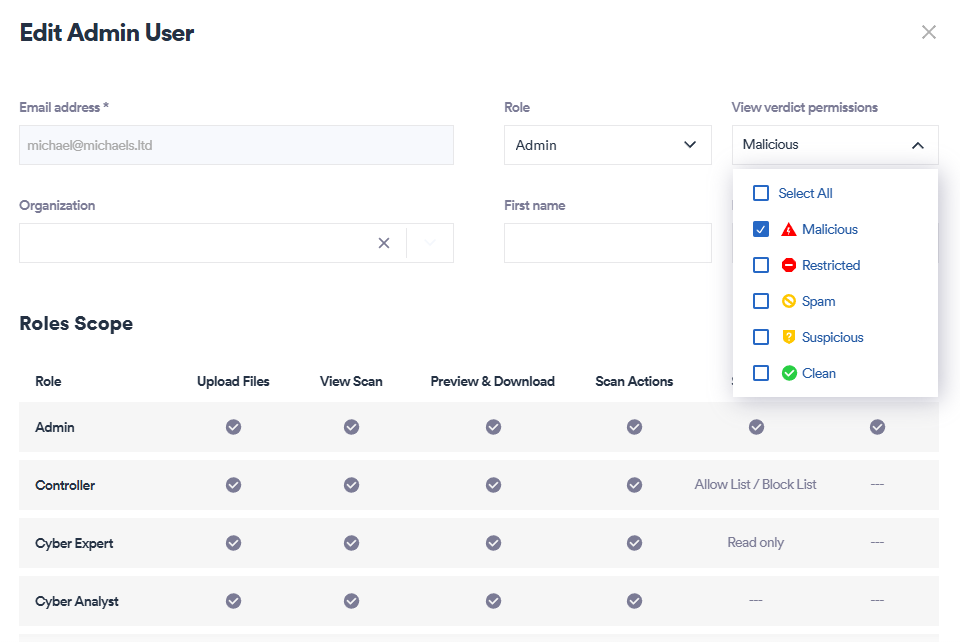Click Admin row Upload Files checkmark
The width and height of the screenshot is (960, 642).
(233, 427)
